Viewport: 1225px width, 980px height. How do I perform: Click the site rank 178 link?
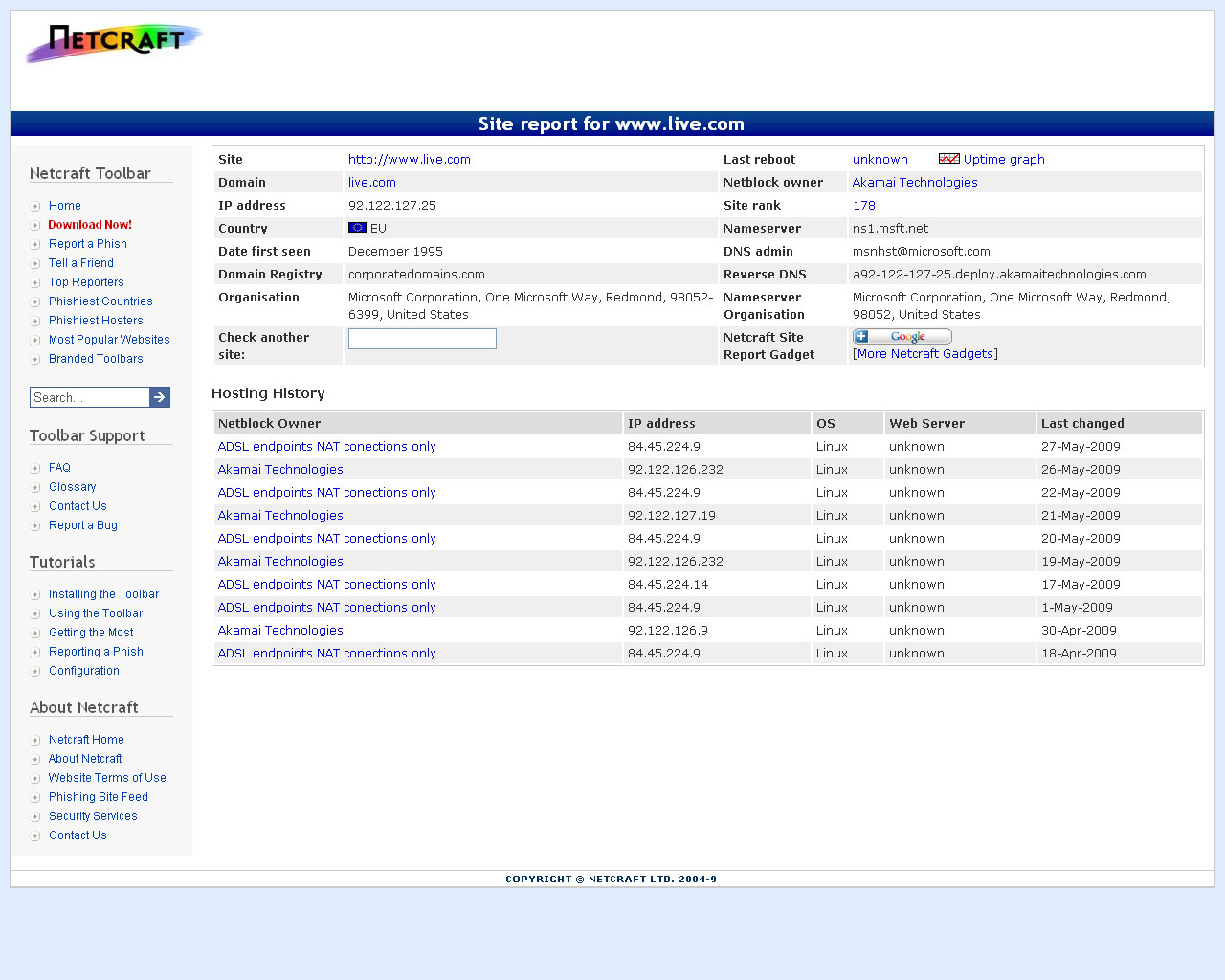tap(864, 206)
